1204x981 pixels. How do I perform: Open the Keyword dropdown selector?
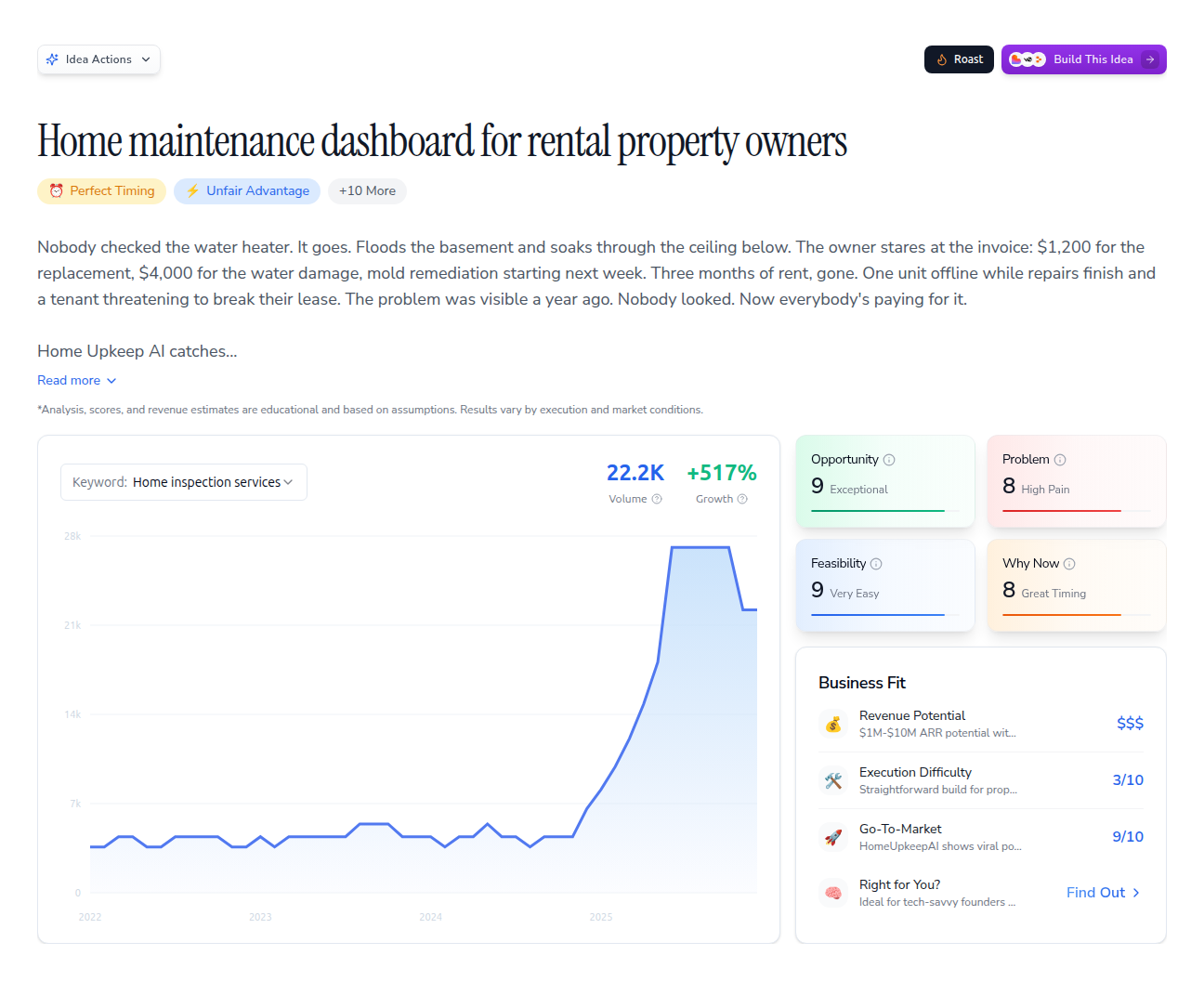tap(184, 482)
